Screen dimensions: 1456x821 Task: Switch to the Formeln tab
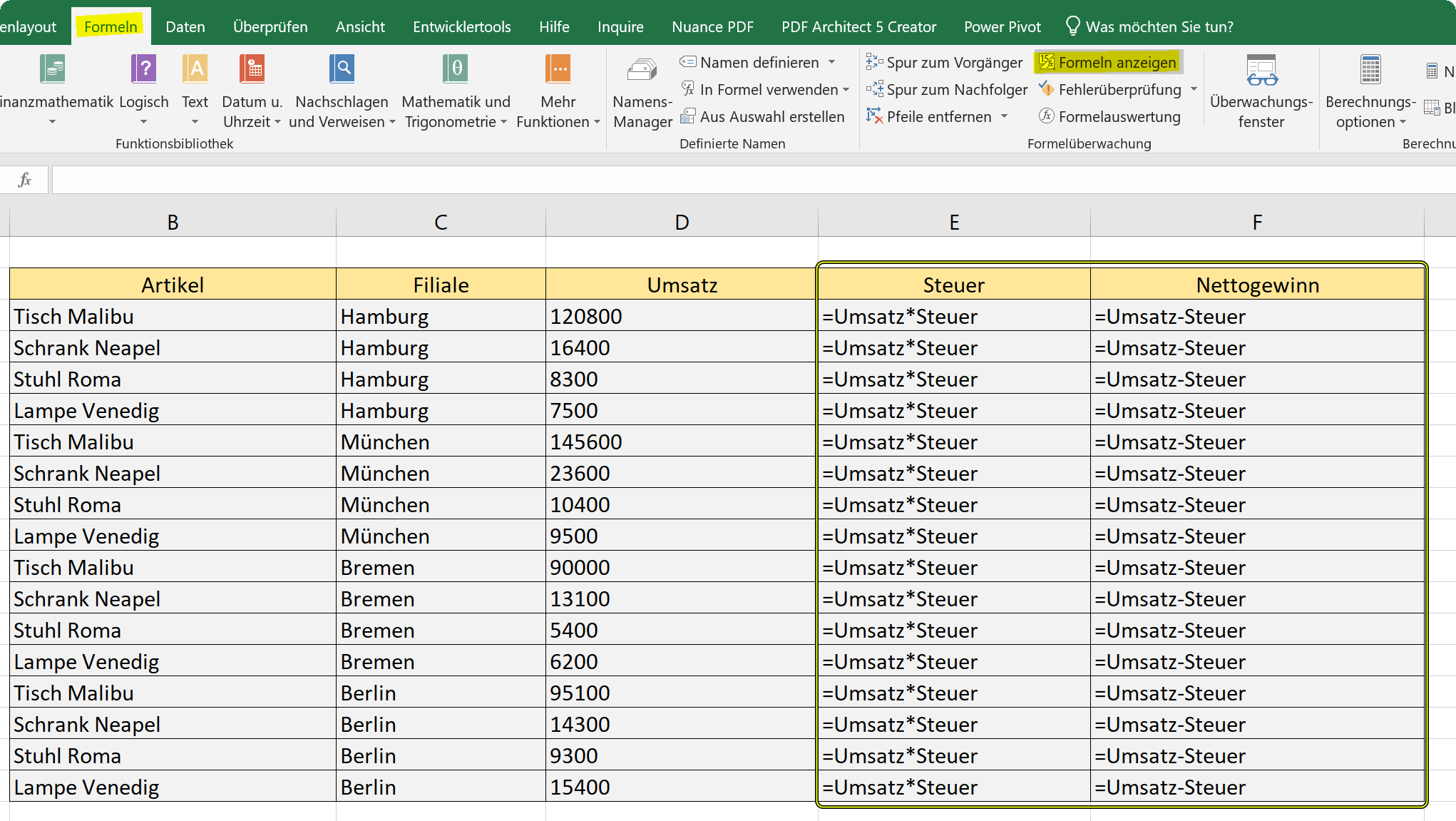[x=111, y=26]
